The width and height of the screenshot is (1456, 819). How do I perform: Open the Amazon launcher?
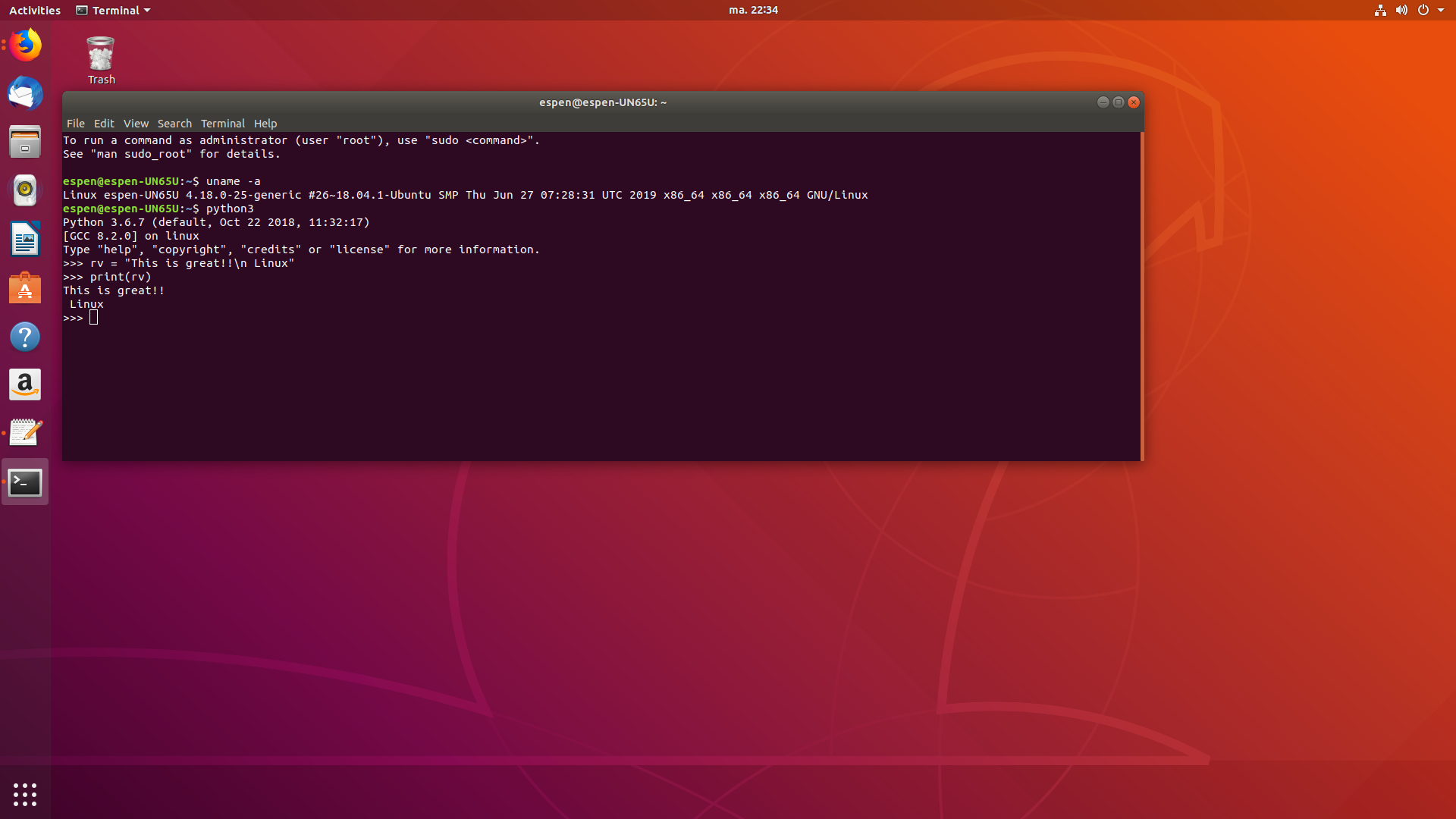(x=25, y=384)
